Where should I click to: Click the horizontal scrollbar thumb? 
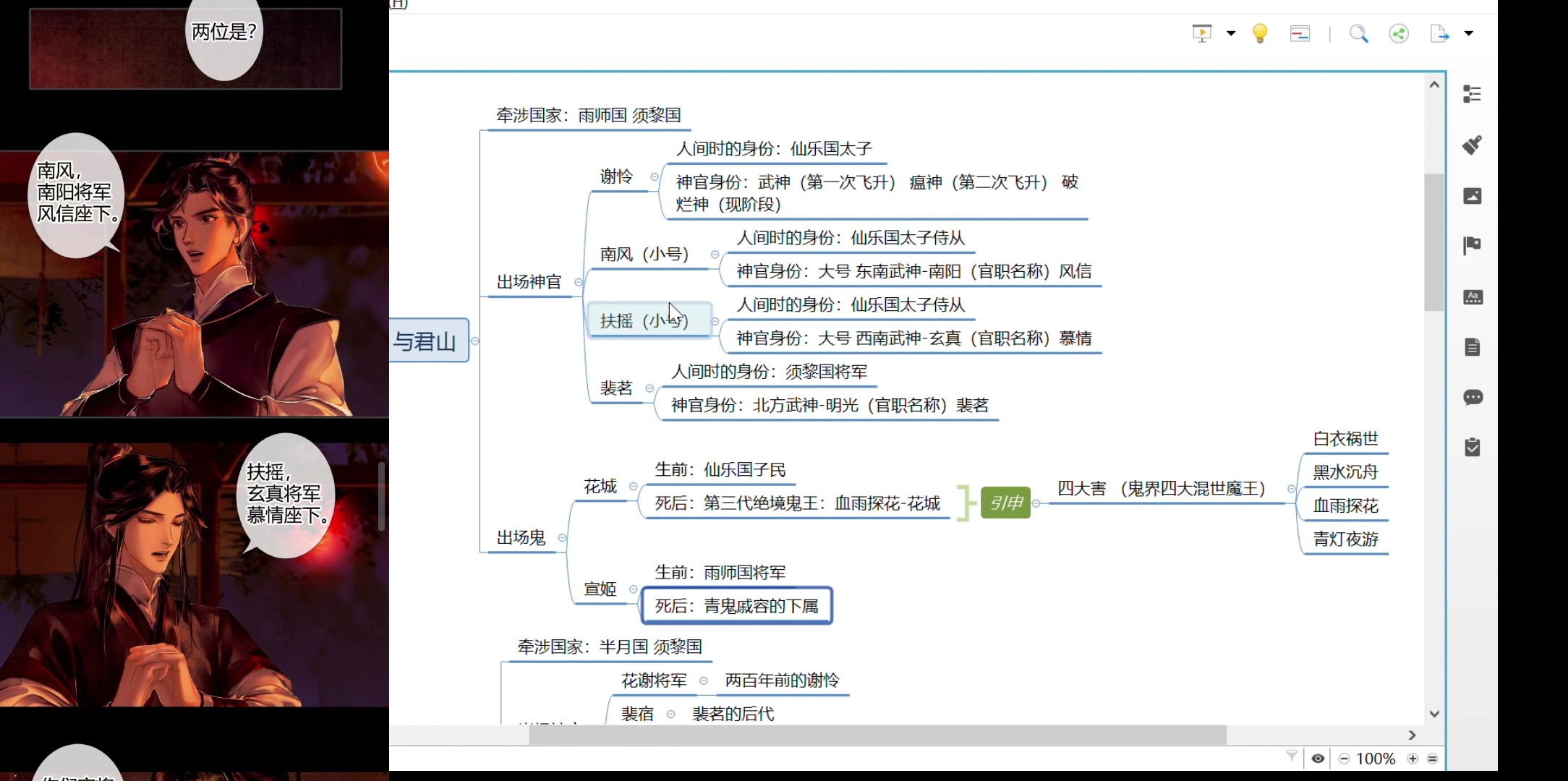coord(877,735)
